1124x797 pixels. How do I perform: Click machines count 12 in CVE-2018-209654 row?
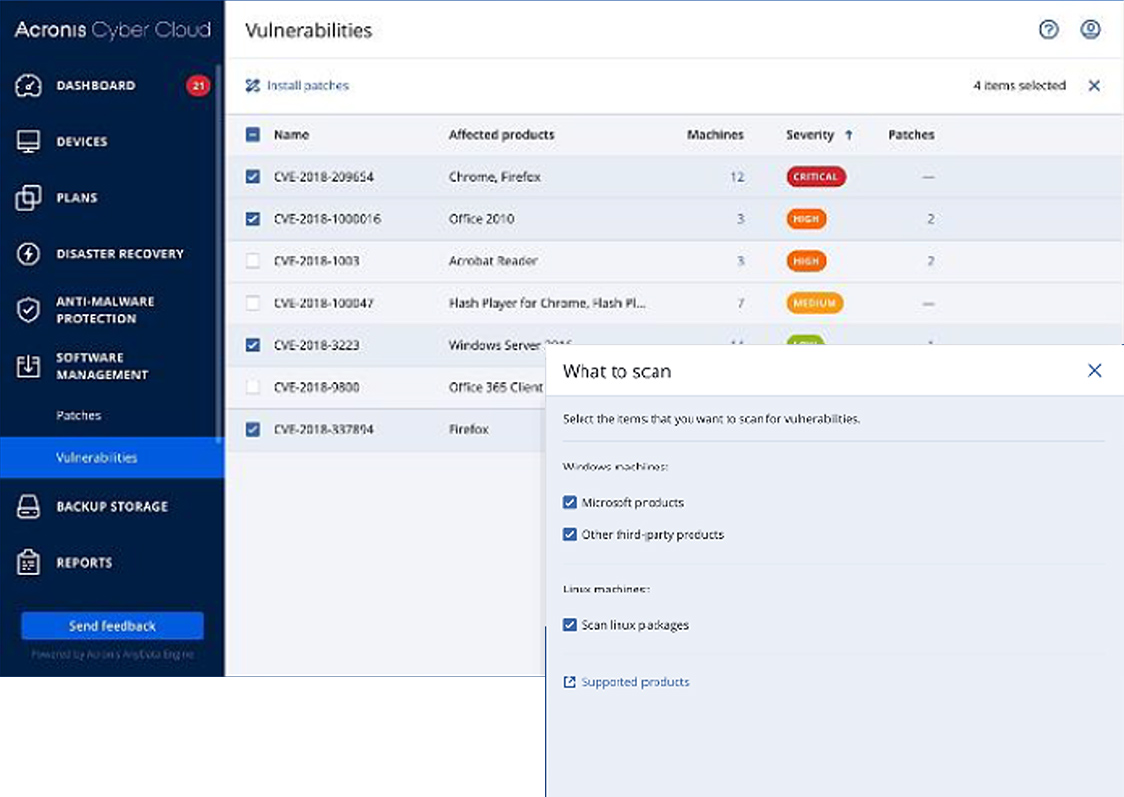(737, 177)
